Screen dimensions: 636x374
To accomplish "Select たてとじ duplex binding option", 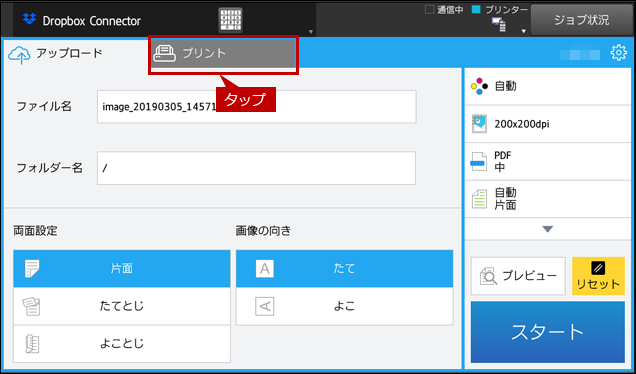I will pos(122,306).
